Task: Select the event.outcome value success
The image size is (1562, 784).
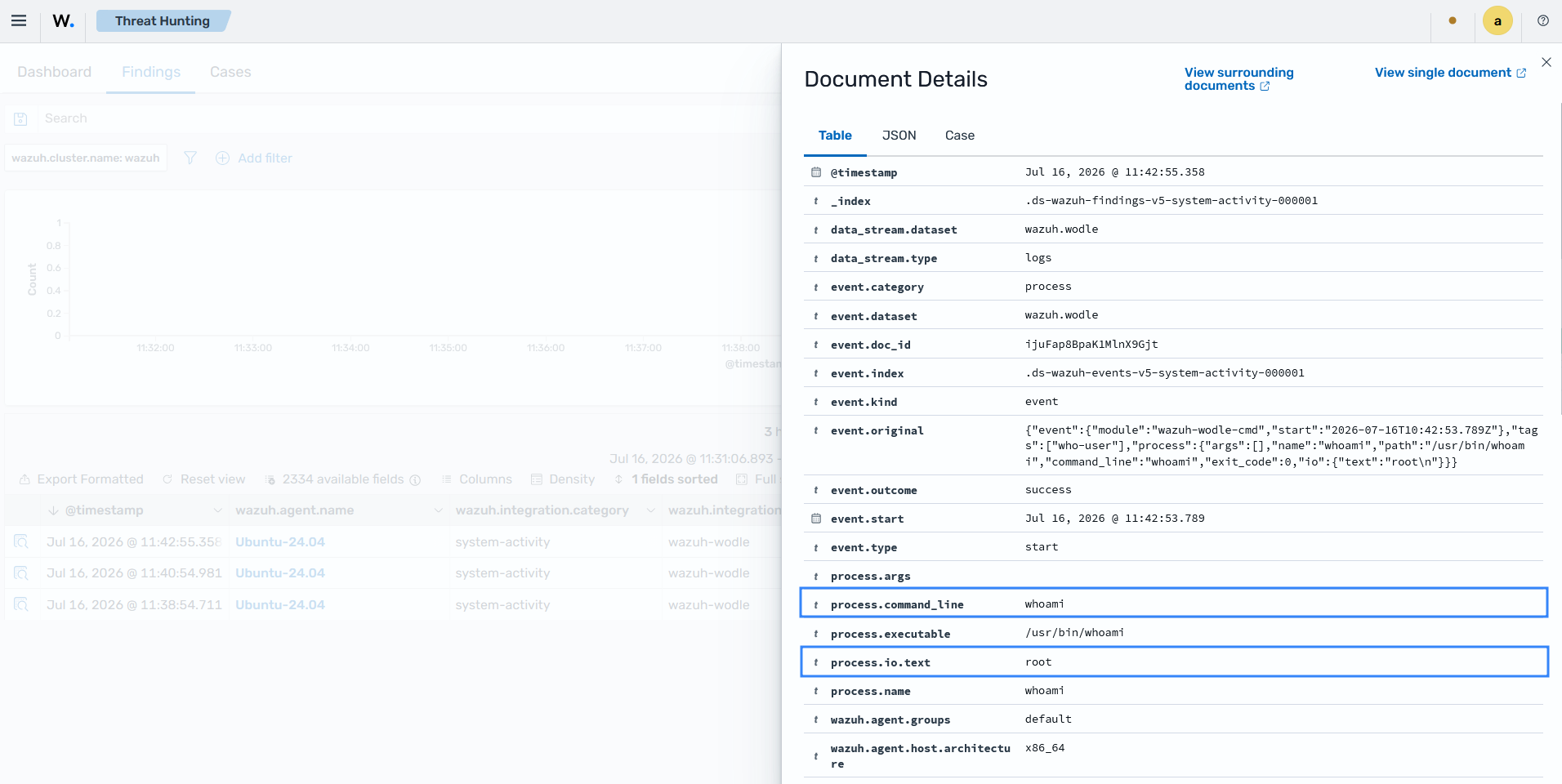Action: 1048,490
